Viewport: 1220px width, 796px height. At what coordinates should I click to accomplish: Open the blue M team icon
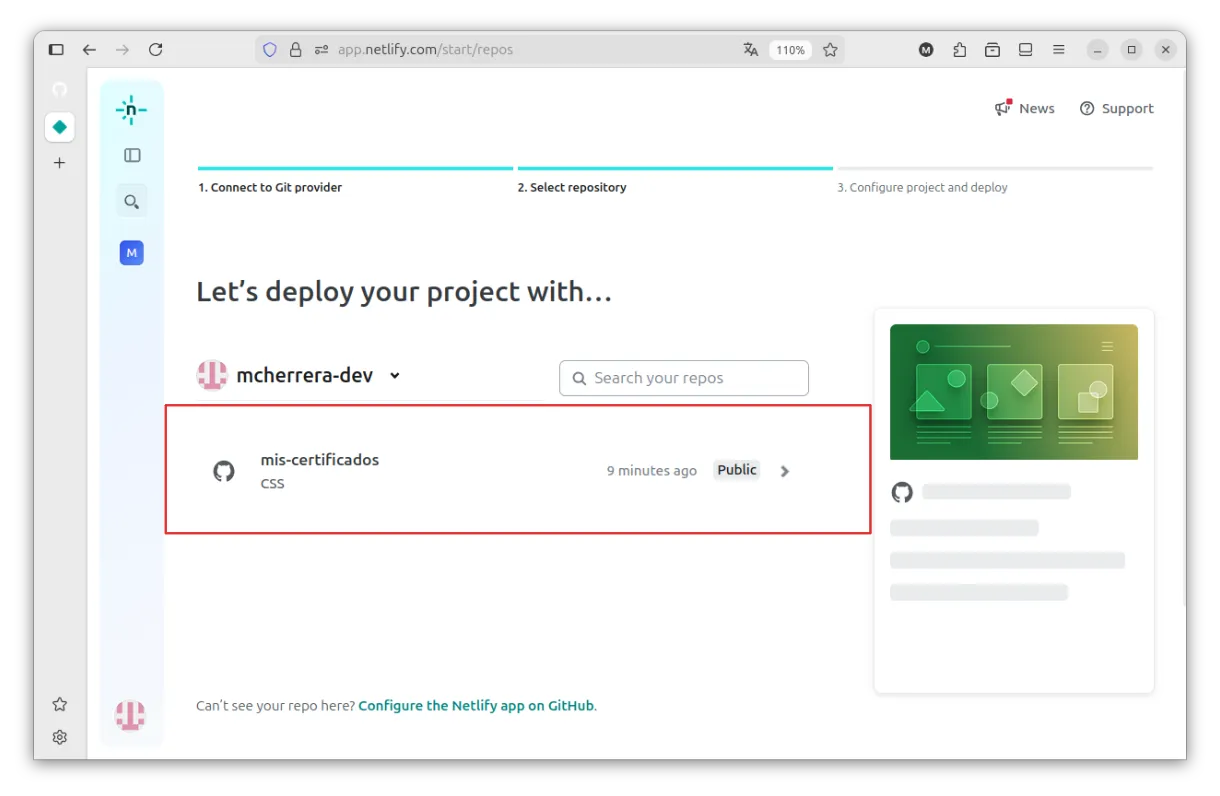click(x=131, y=253)
